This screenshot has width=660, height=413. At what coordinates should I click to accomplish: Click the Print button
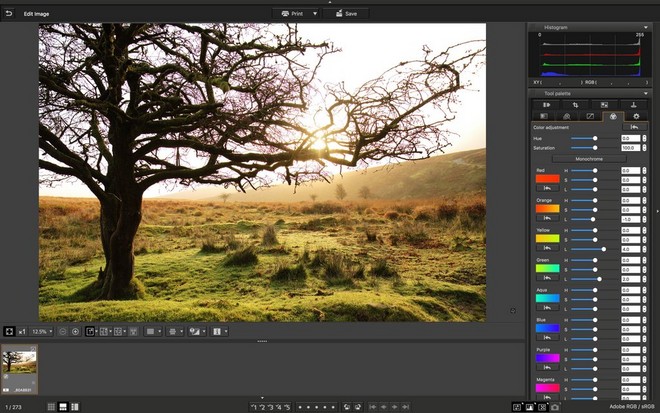[292, 13]
